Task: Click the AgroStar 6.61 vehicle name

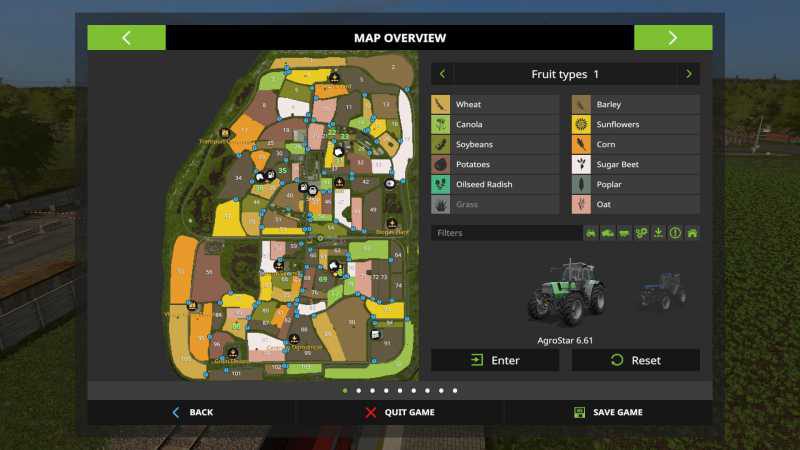Action: click(x=565, y=340)
